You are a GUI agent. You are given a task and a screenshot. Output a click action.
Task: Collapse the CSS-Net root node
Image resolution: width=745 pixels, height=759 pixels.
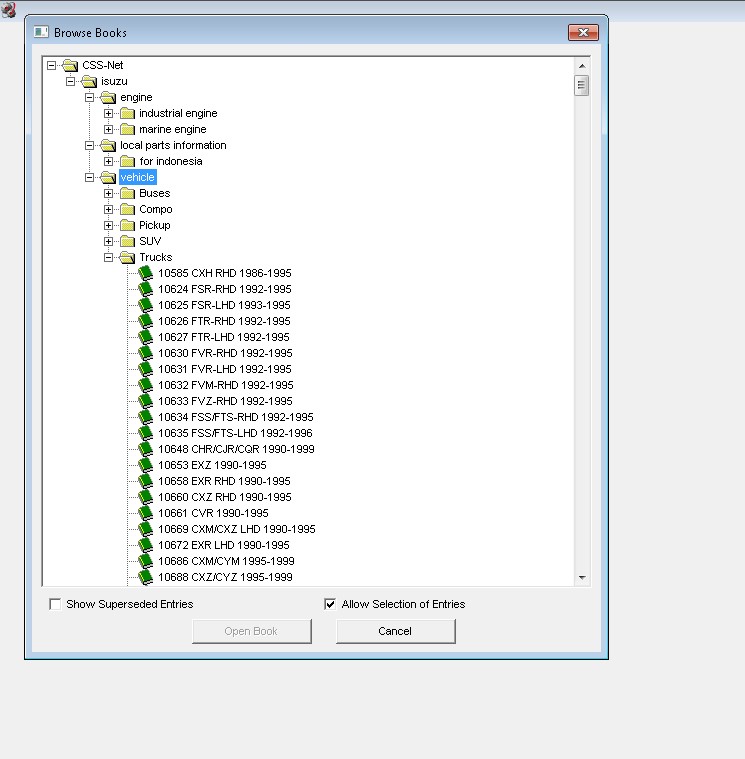(x=51, y=65)
